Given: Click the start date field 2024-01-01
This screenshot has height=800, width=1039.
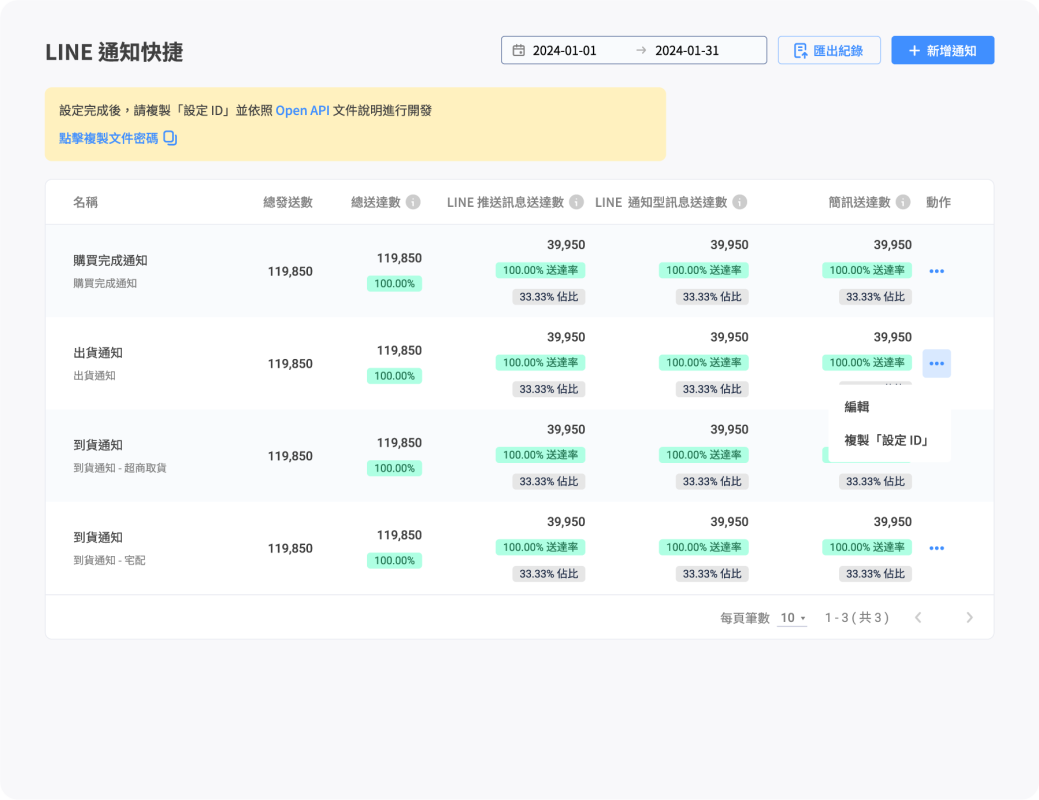Looking at the screenshot, I should click(565, 50).
